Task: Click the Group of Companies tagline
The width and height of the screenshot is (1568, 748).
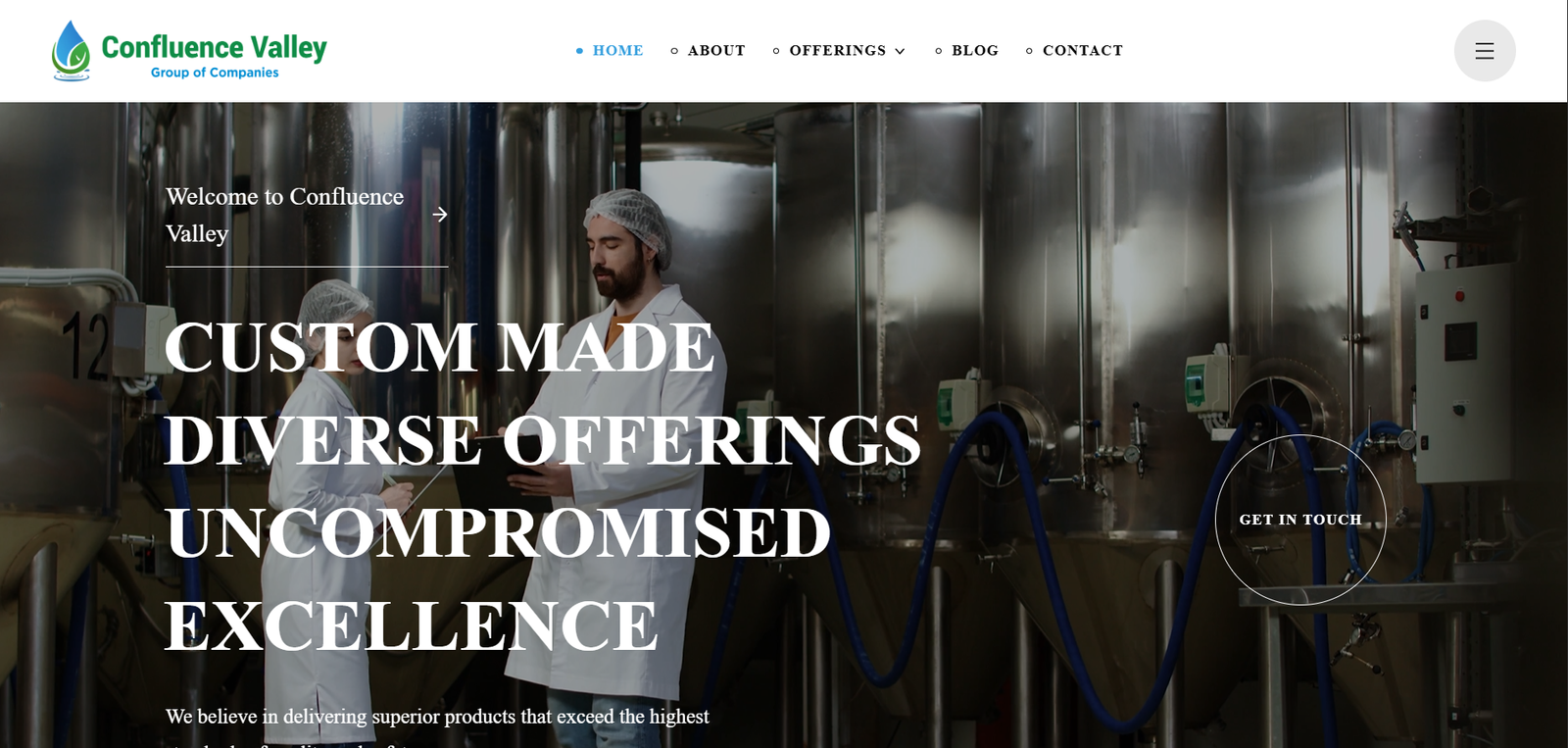Action: click(215, 73)
